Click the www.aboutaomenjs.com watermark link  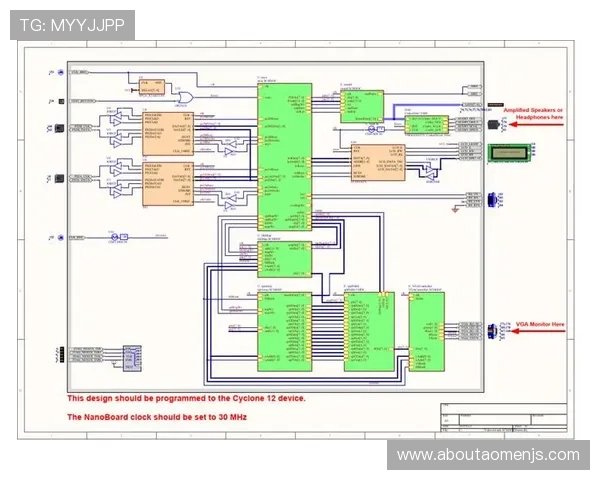pos(487,455)
